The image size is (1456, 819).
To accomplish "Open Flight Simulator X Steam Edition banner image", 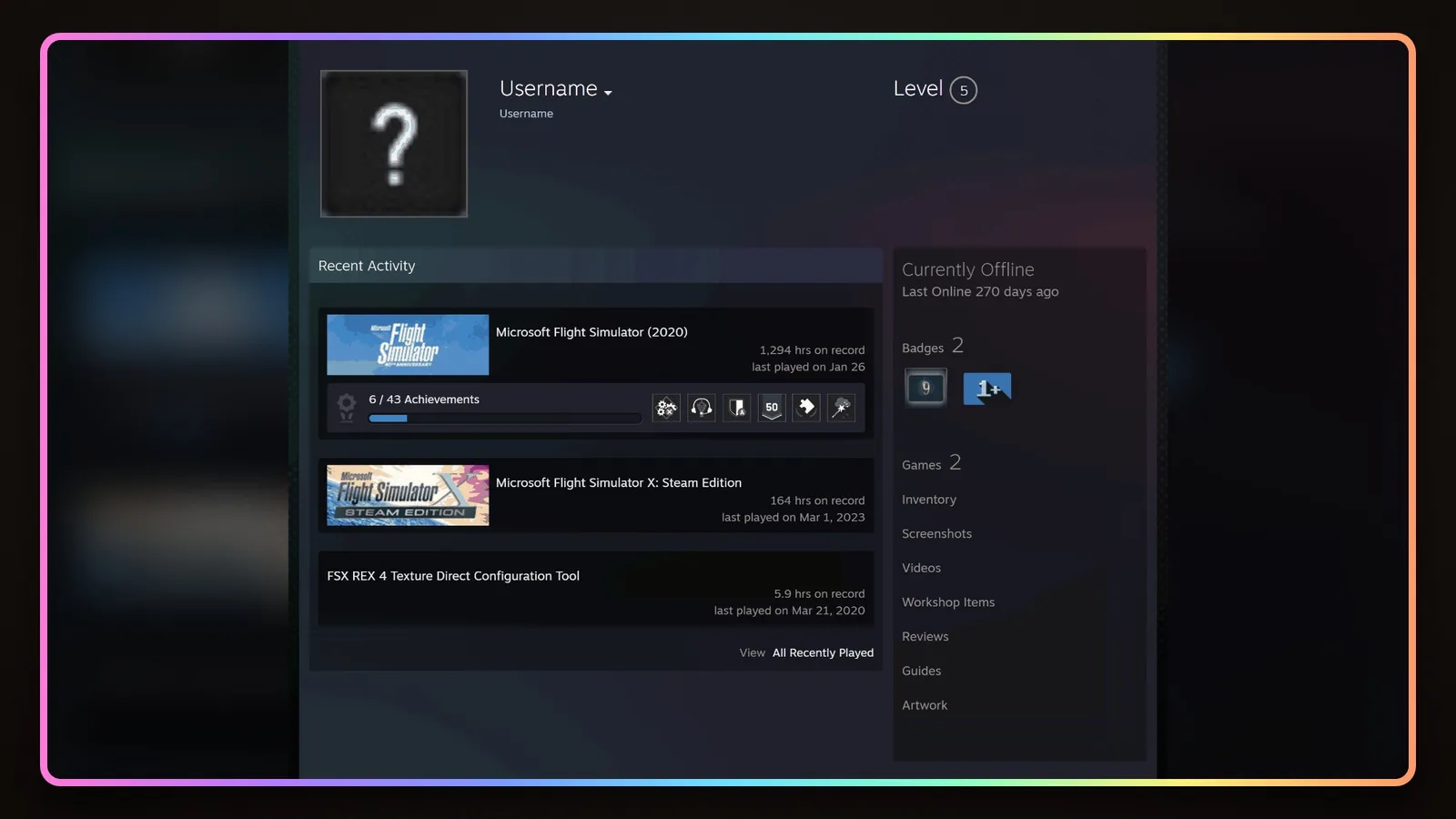I will 408,495.
